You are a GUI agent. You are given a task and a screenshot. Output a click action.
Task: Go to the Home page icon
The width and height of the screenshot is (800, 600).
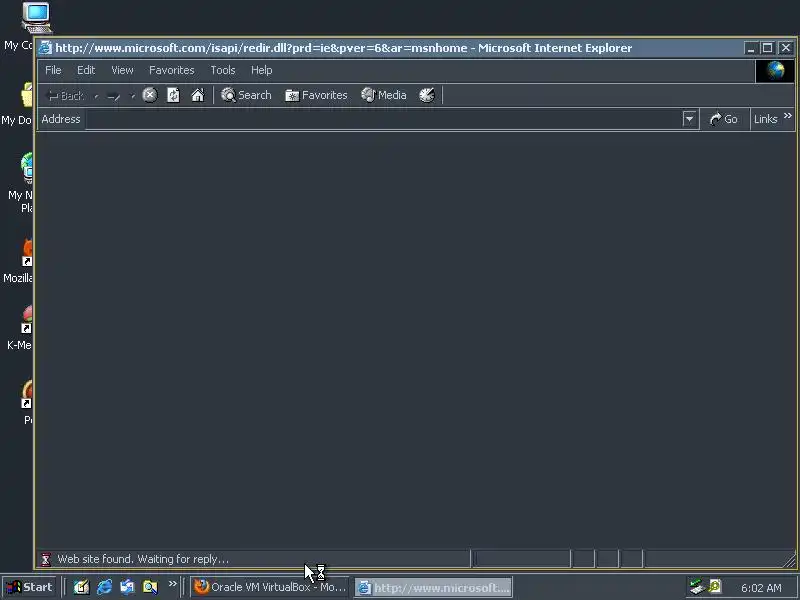coord(197,95)
